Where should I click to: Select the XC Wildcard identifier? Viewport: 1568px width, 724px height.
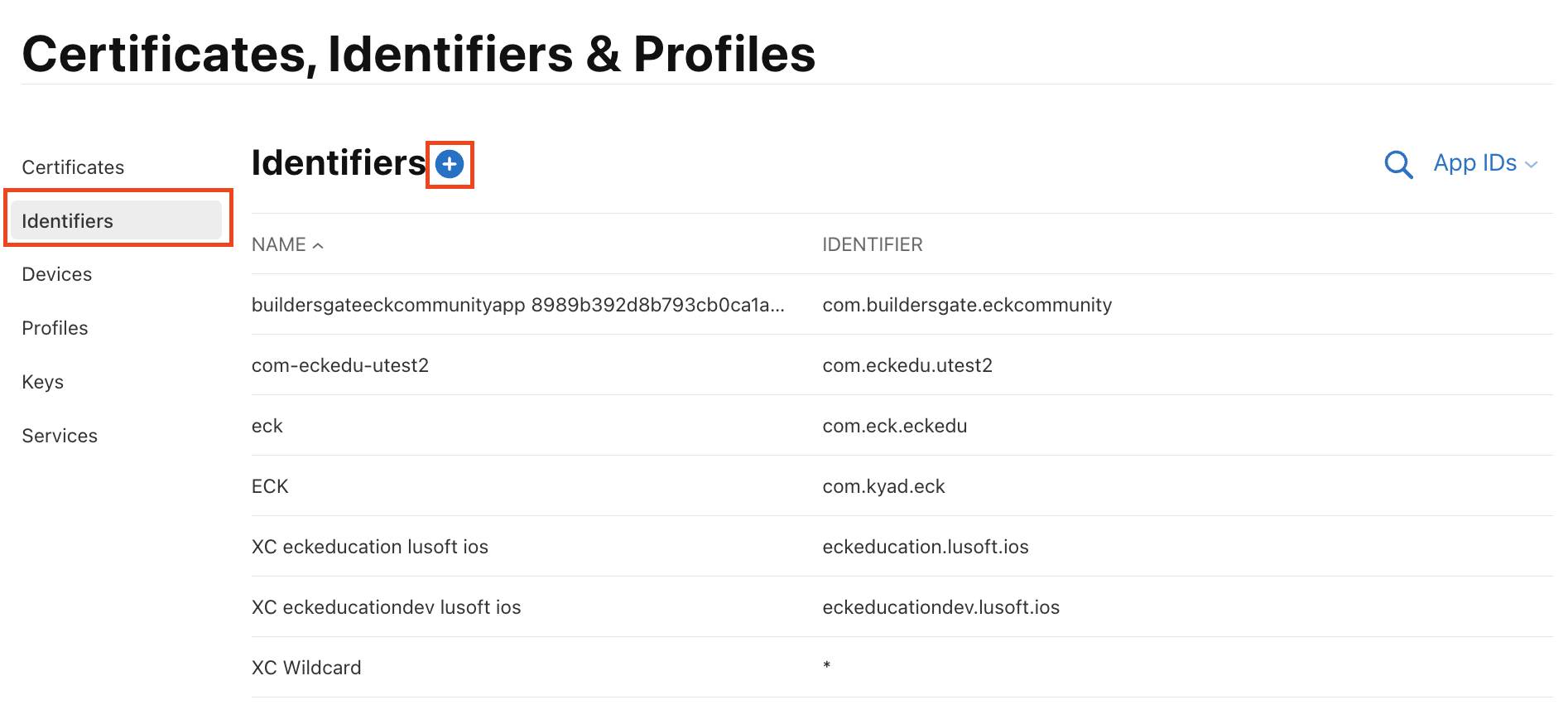click(x=306, y=668)
